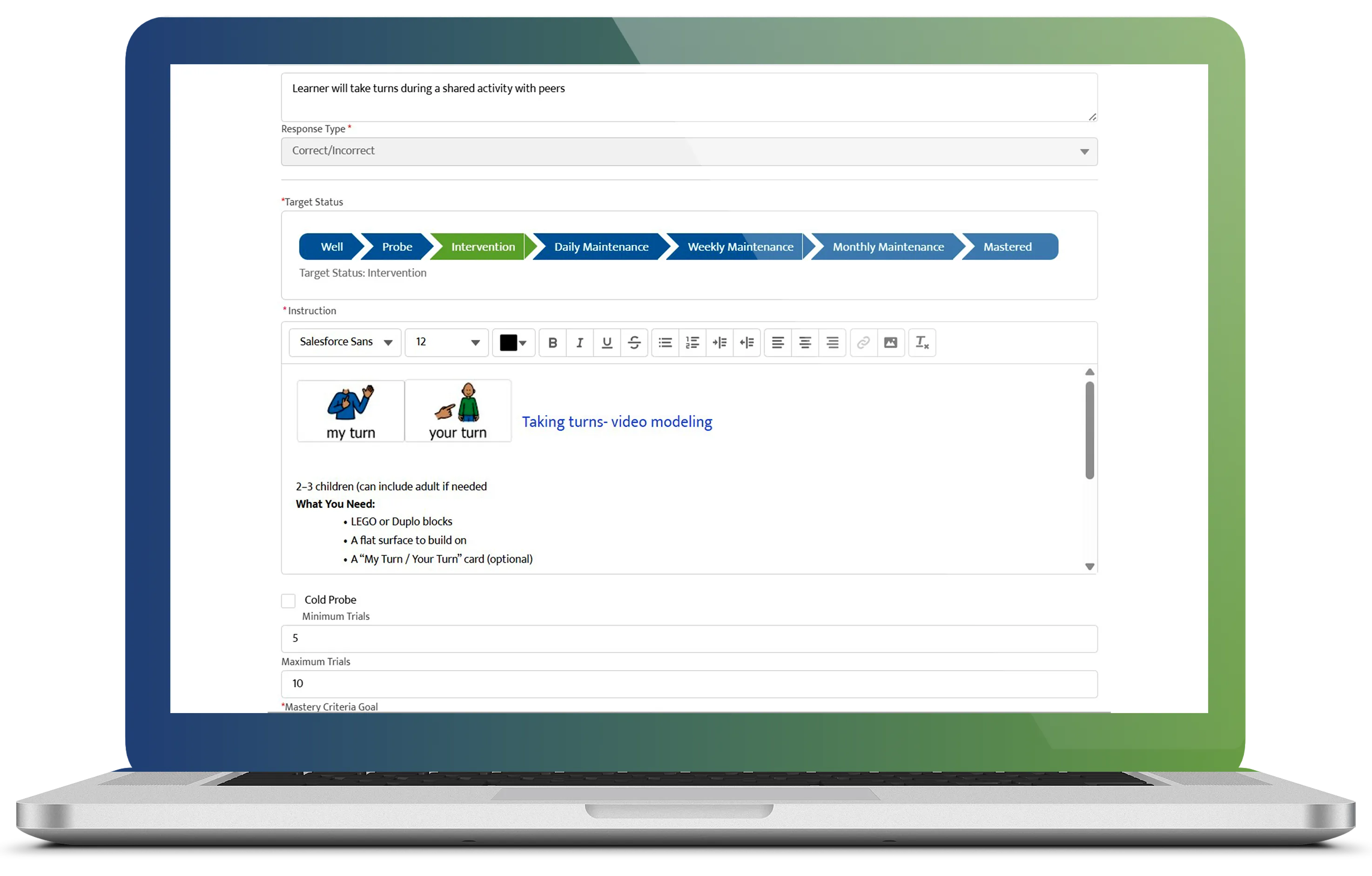Viewport: 1372px width, 876px height.
Task: Insert a numbered list
Action: click(x=692, y=343)
